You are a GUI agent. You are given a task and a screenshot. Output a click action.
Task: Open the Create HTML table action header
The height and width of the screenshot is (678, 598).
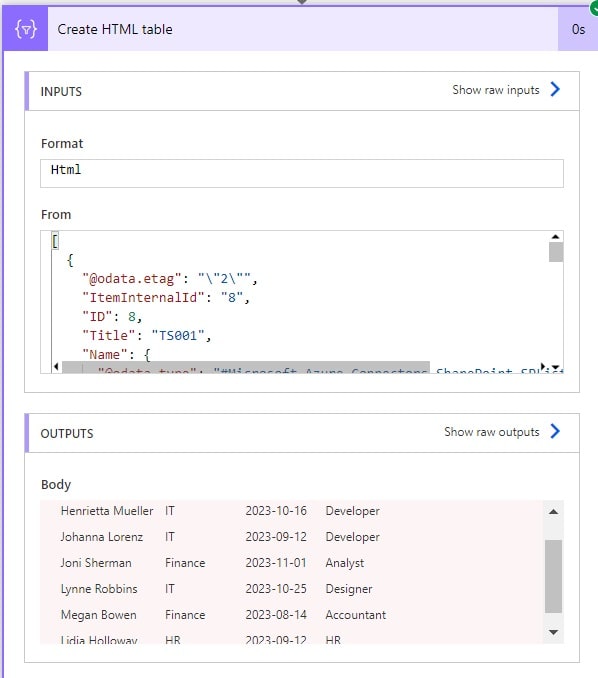click(303, 29)
